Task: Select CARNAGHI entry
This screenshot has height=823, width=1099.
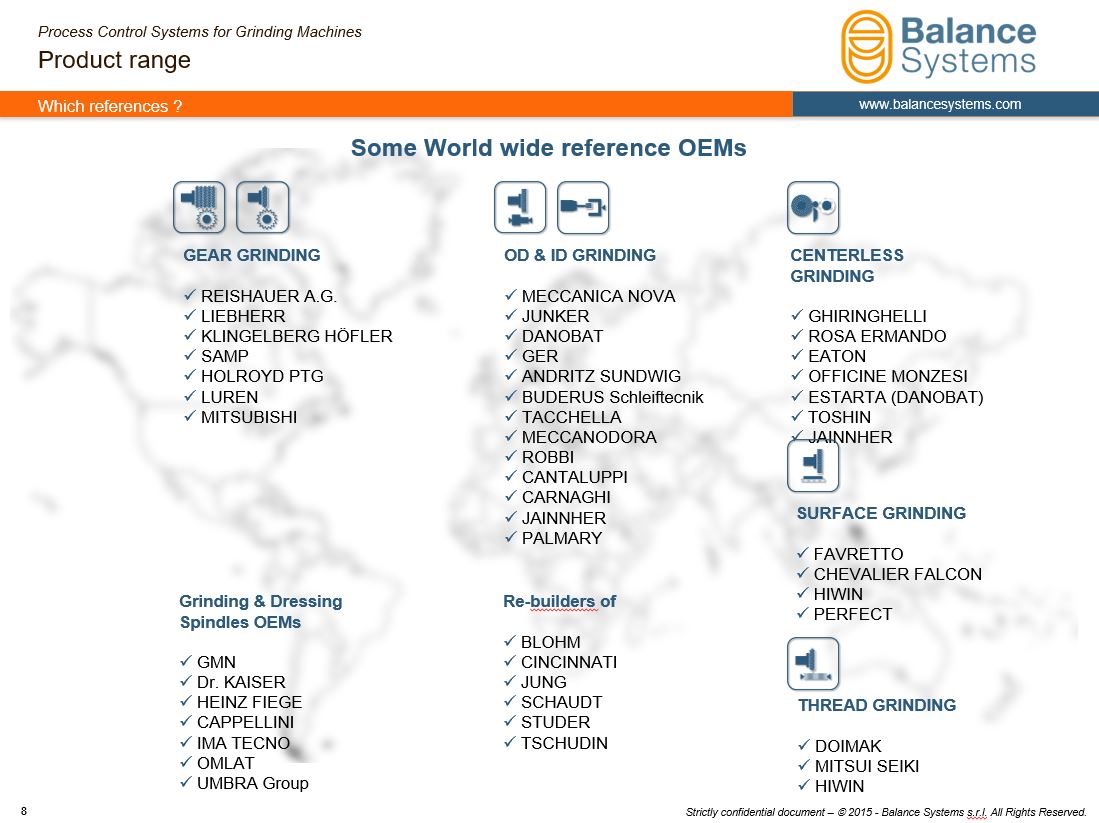Action: pos(566,497)
